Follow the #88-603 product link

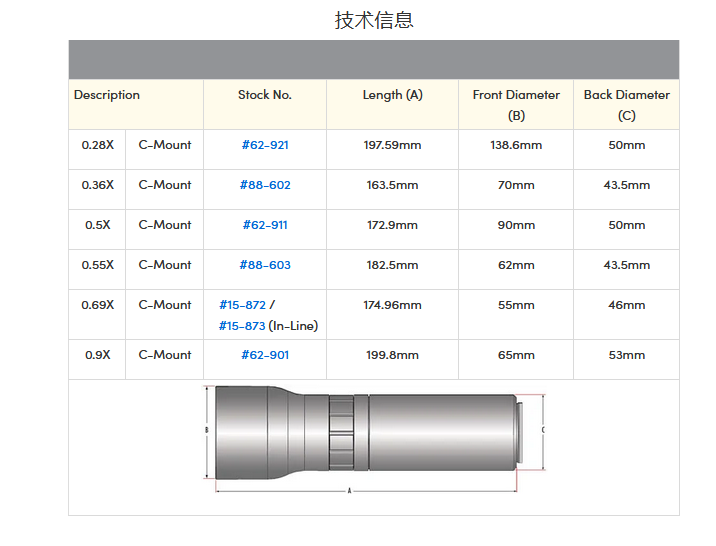click(265, 265)
